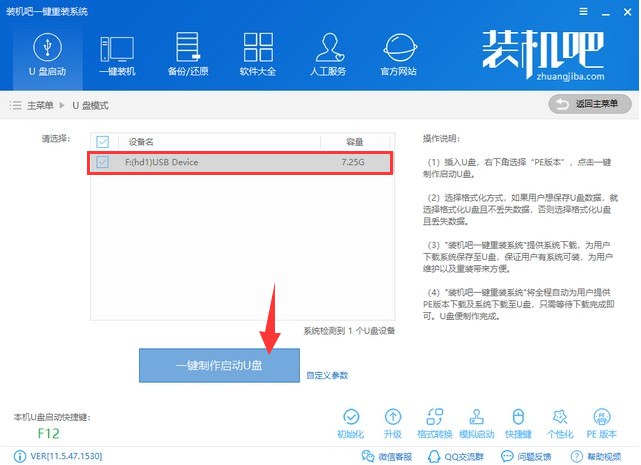
Task: Open 个性化 personalization settings
Action: pyautogui.click(x=559, y=422)
